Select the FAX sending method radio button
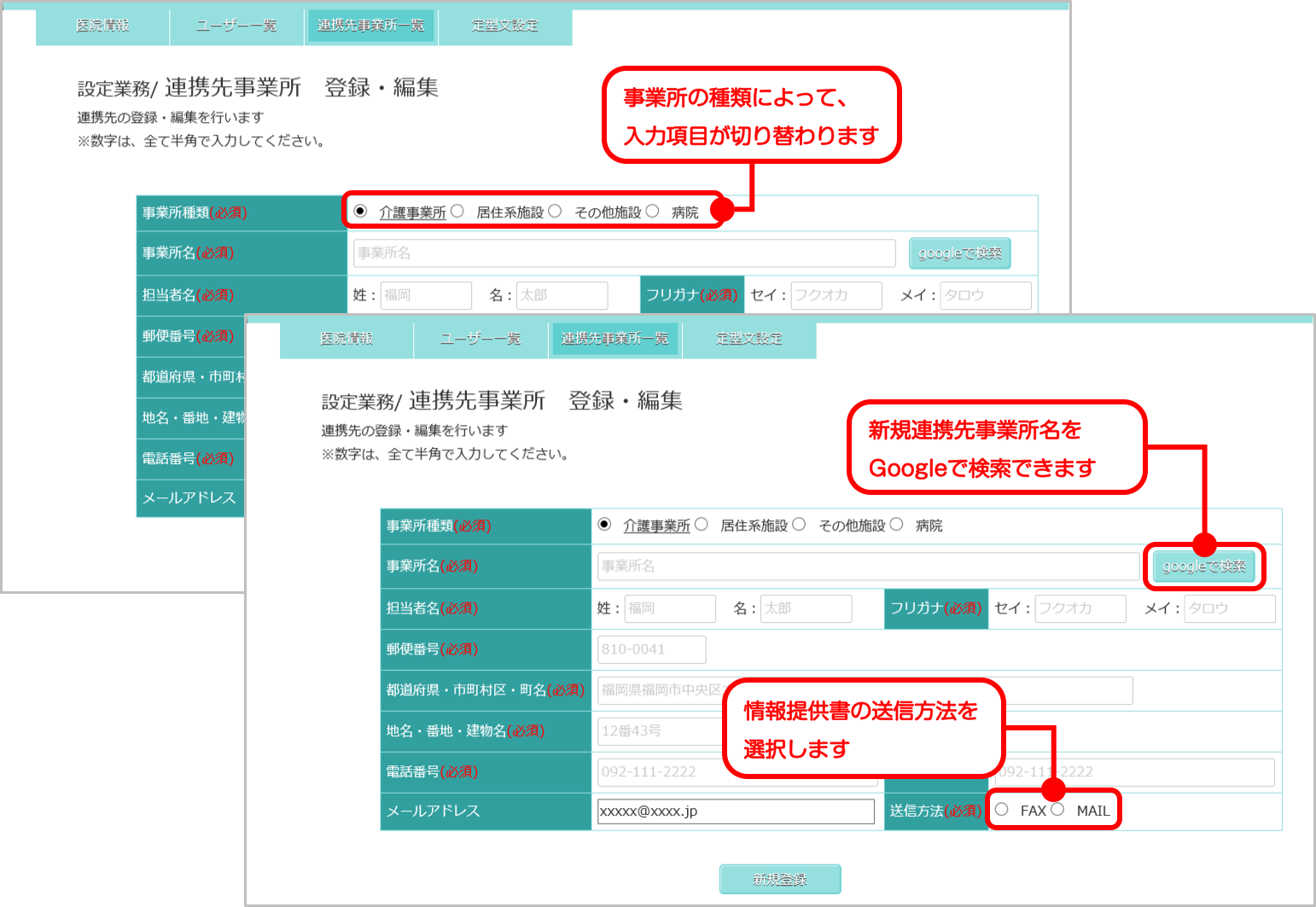Screen dimensions: 1316x907 click(x=1002, y=810)
